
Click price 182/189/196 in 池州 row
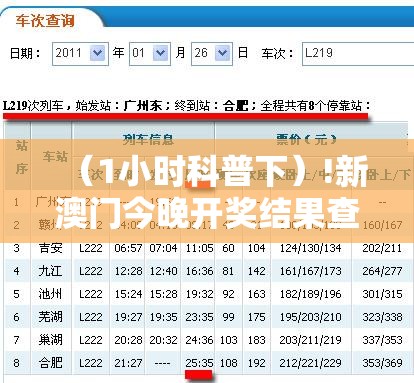[310, 294]
